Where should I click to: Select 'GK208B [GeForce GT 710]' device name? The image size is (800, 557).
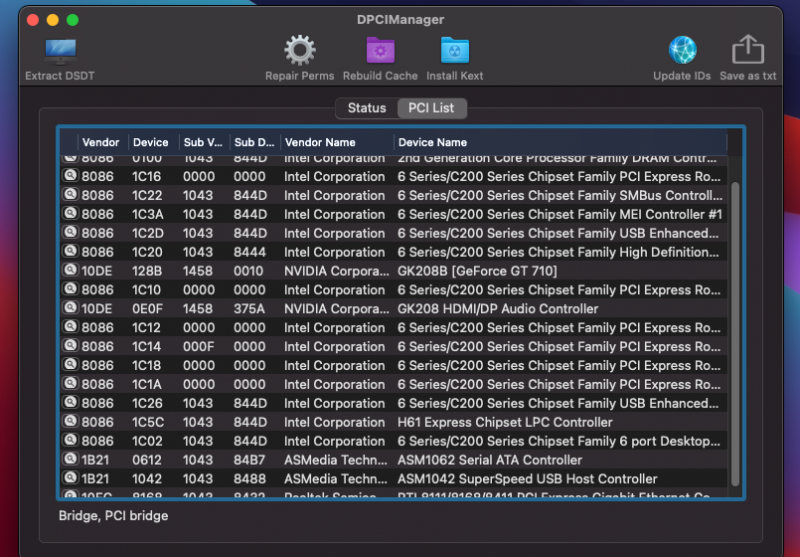coord(477,271)
